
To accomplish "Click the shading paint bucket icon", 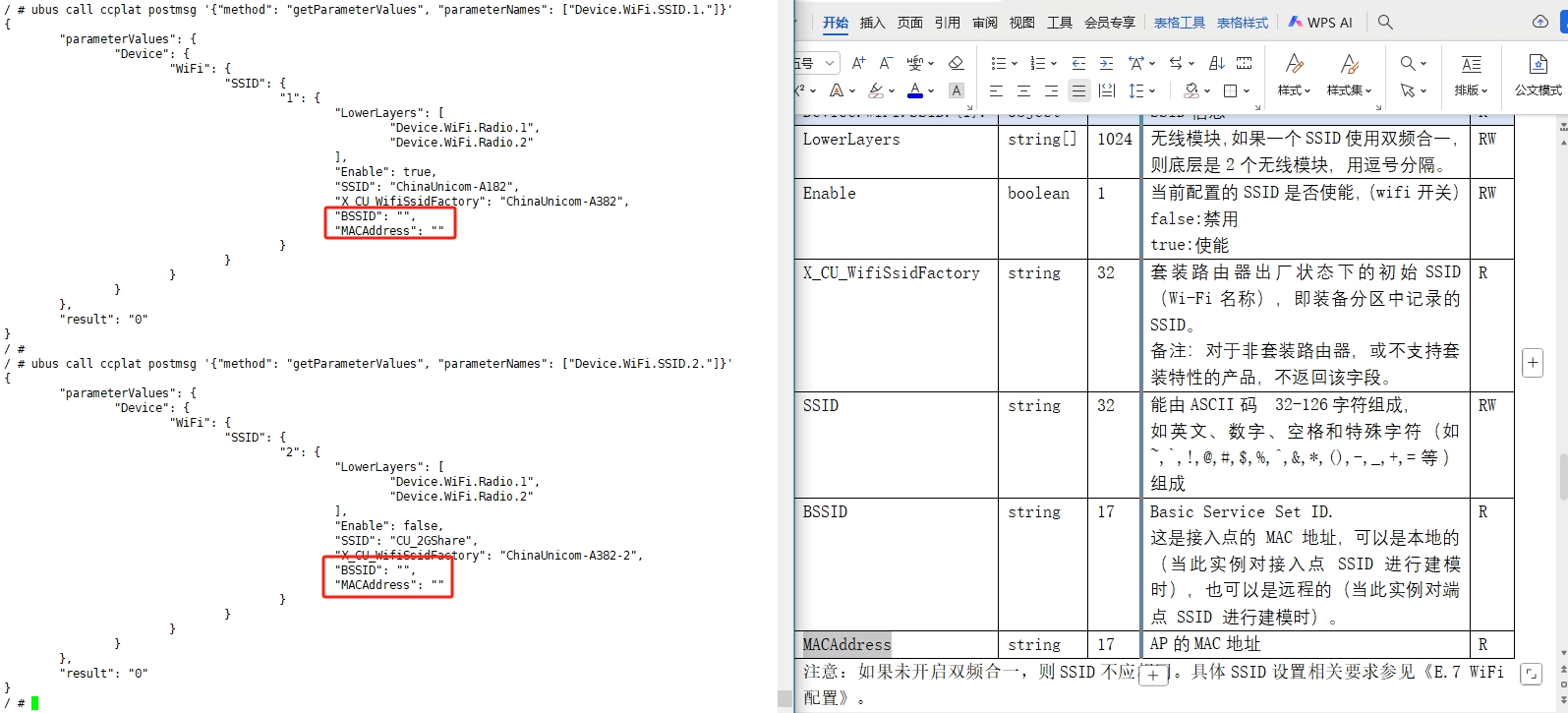I will click(x=1191, y=90).
